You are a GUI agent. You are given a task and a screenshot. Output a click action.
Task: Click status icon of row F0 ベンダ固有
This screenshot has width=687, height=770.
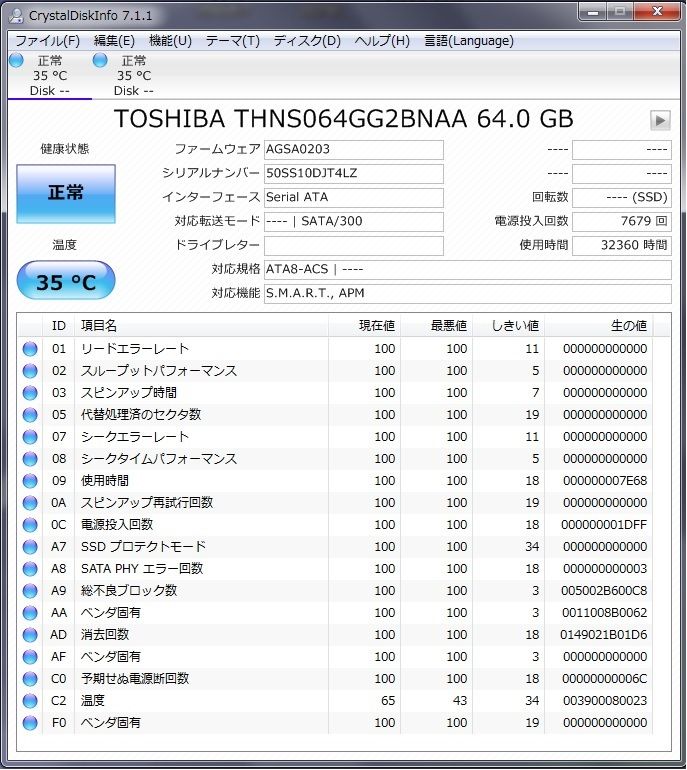(x=30, y=723)
